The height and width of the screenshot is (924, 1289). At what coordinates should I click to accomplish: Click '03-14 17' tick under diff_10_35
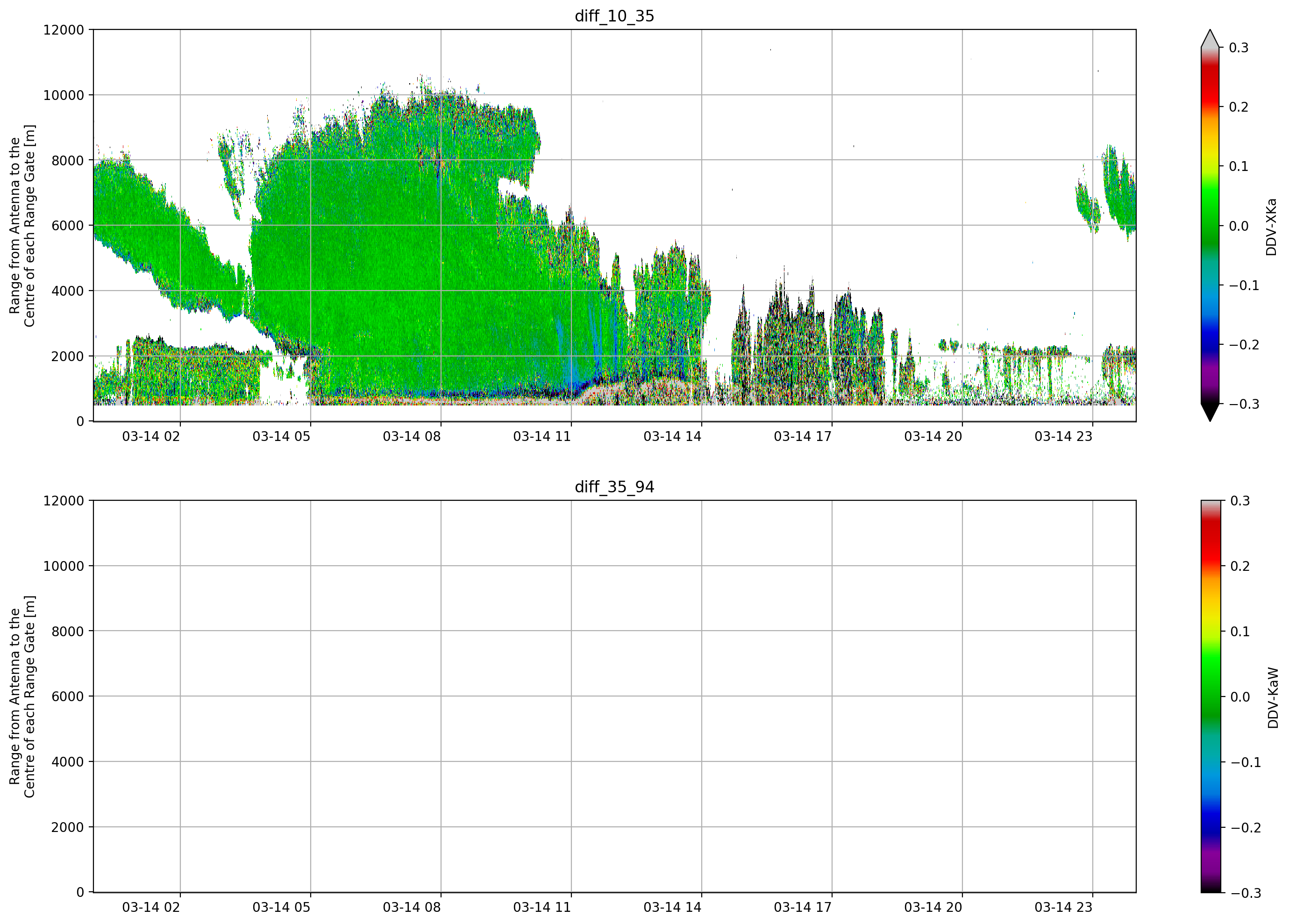point(803,436)
